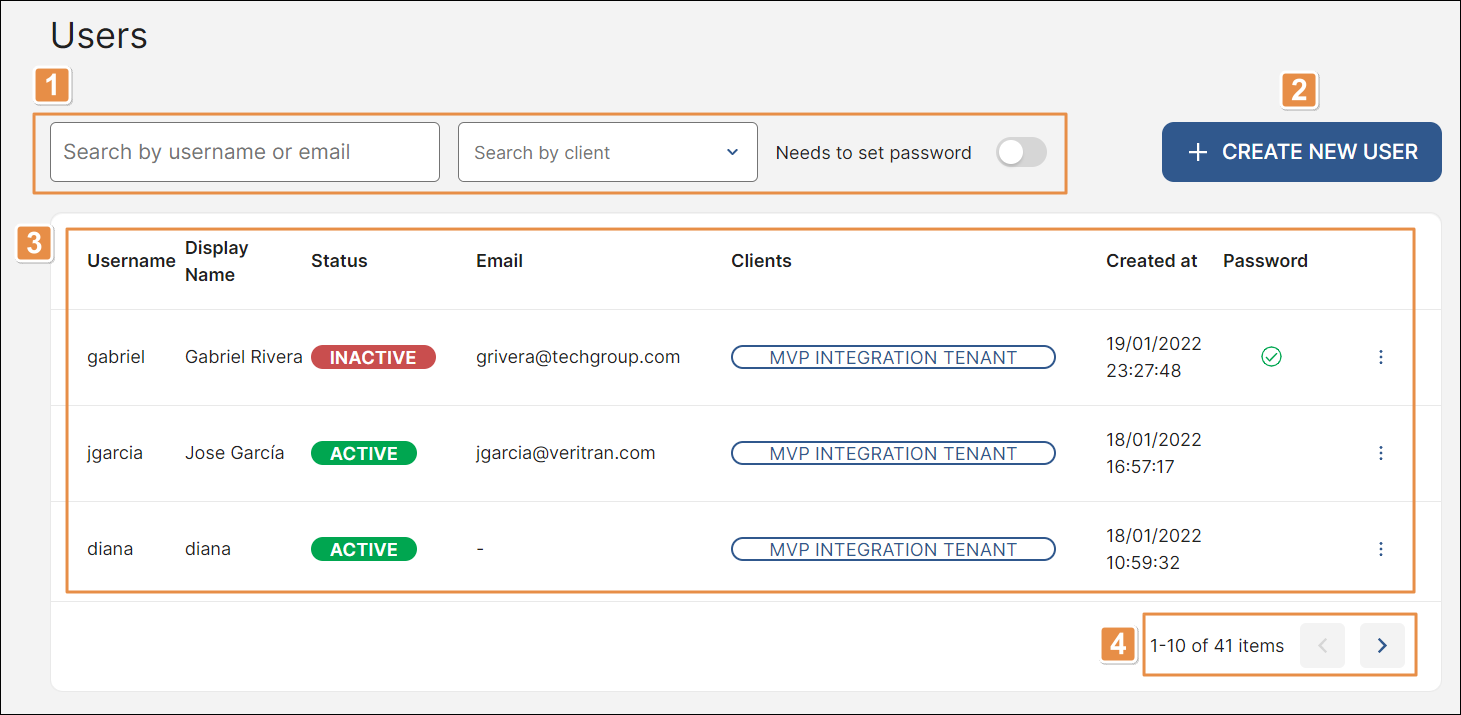Click the Username column header
The height and width of the screenshot is (715, 1461).
(131, 261)
